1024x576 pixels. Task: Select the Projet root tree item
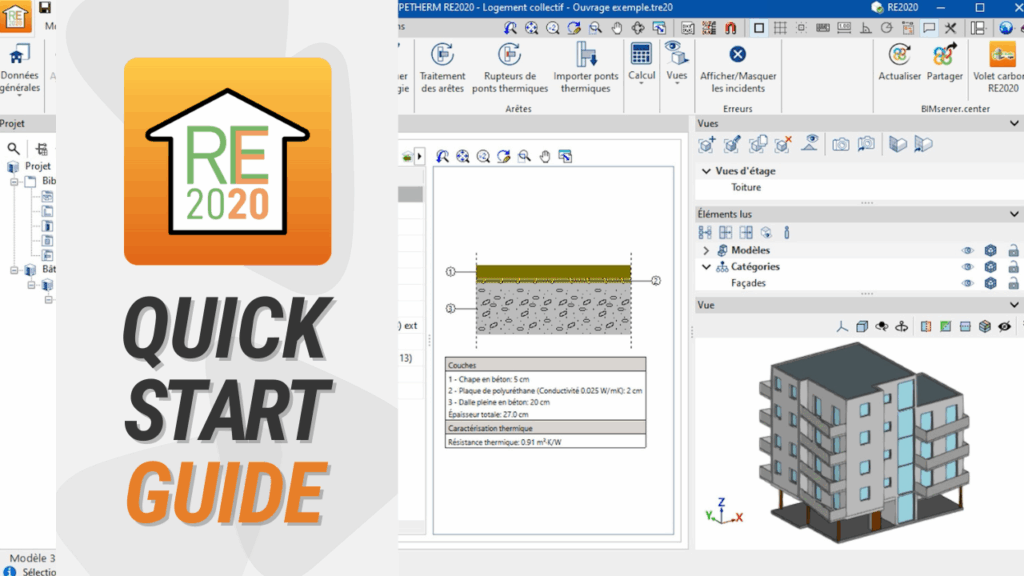[x=37, y=166]
